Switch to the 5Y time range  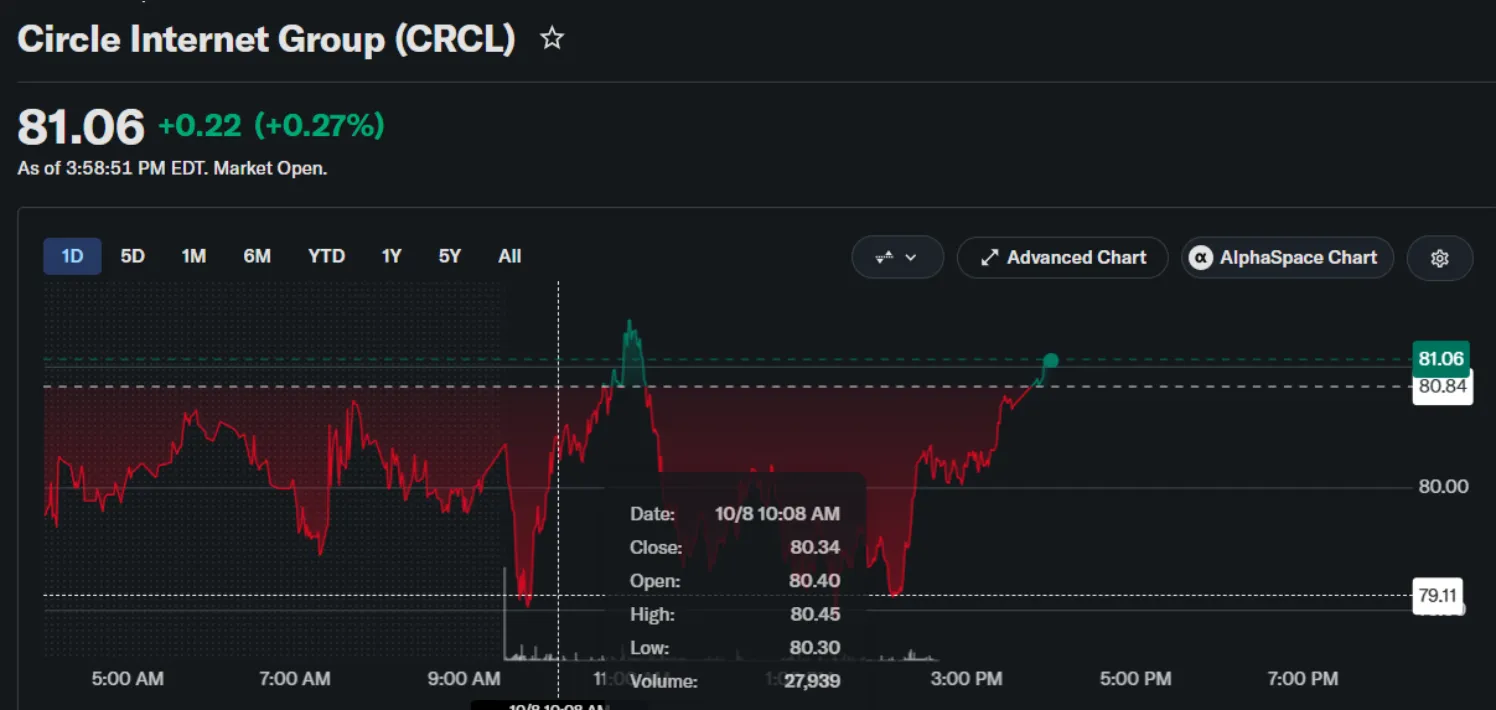click(x=450, y=257)
